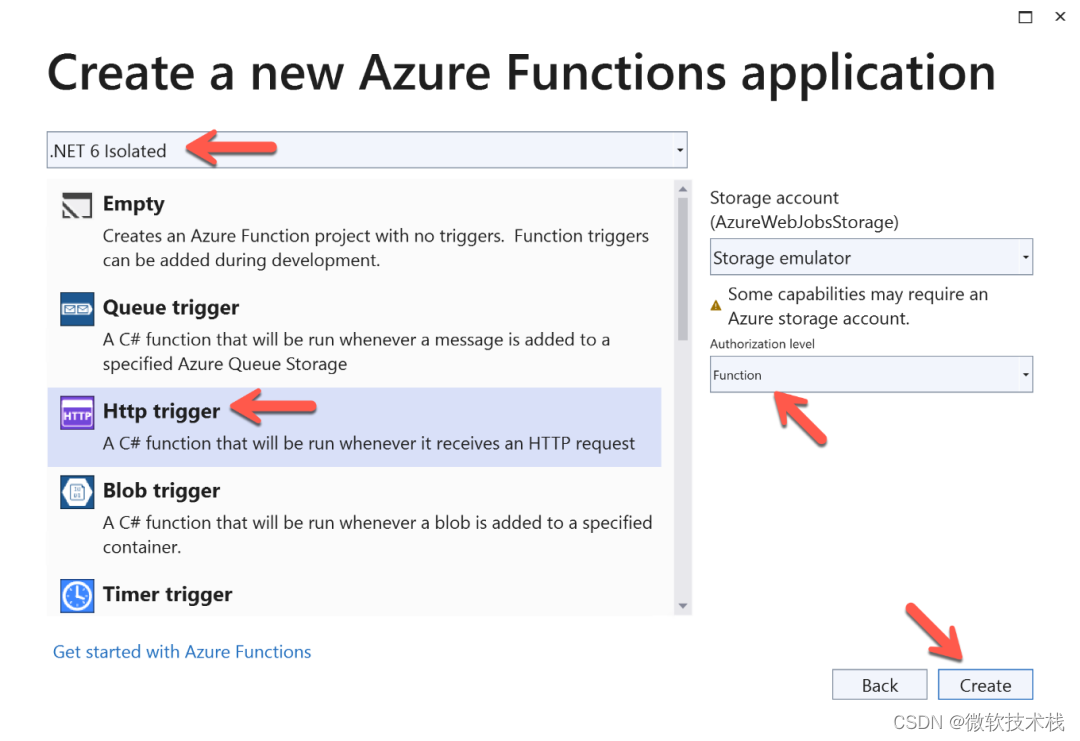Select the Blob trigger icon
1080x741 pixels.
coord(76,490)
